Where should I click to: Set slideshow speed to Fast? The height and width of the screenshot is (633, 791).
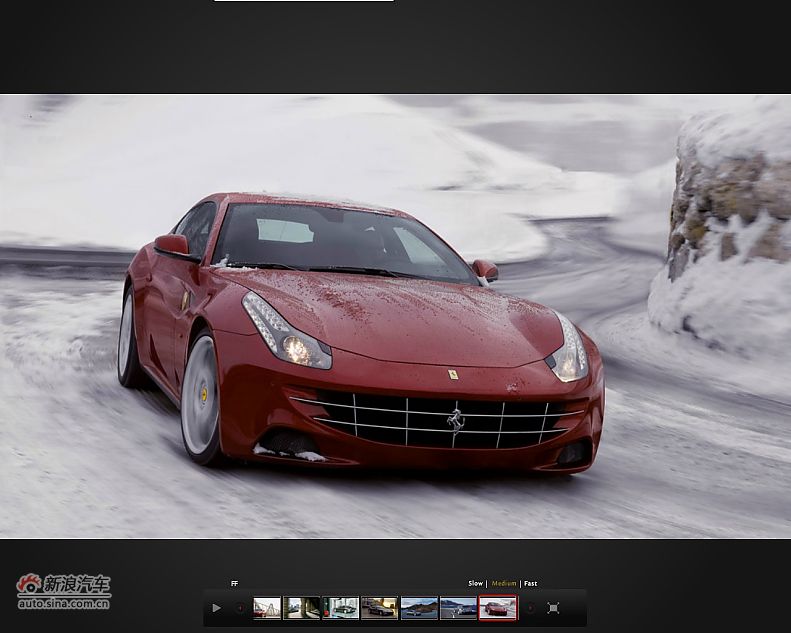(x=530, y=583)
